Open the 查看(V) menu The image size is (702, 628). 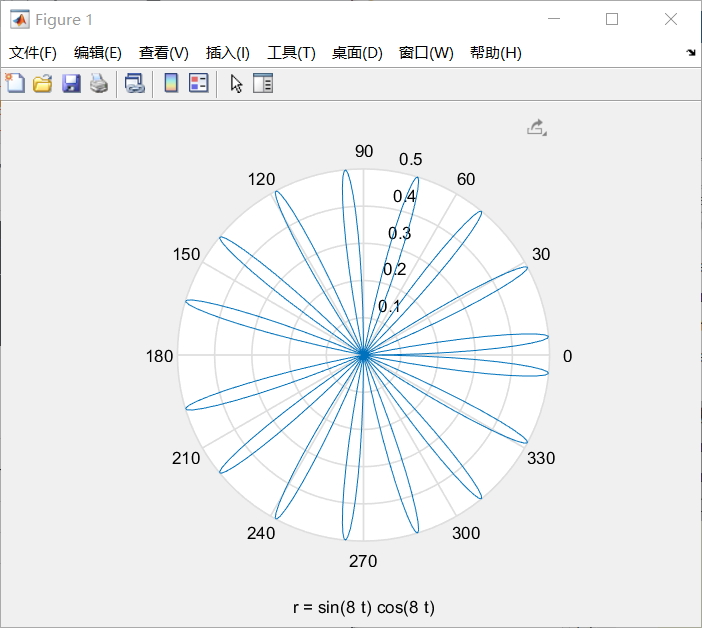(x=163, y=53)
